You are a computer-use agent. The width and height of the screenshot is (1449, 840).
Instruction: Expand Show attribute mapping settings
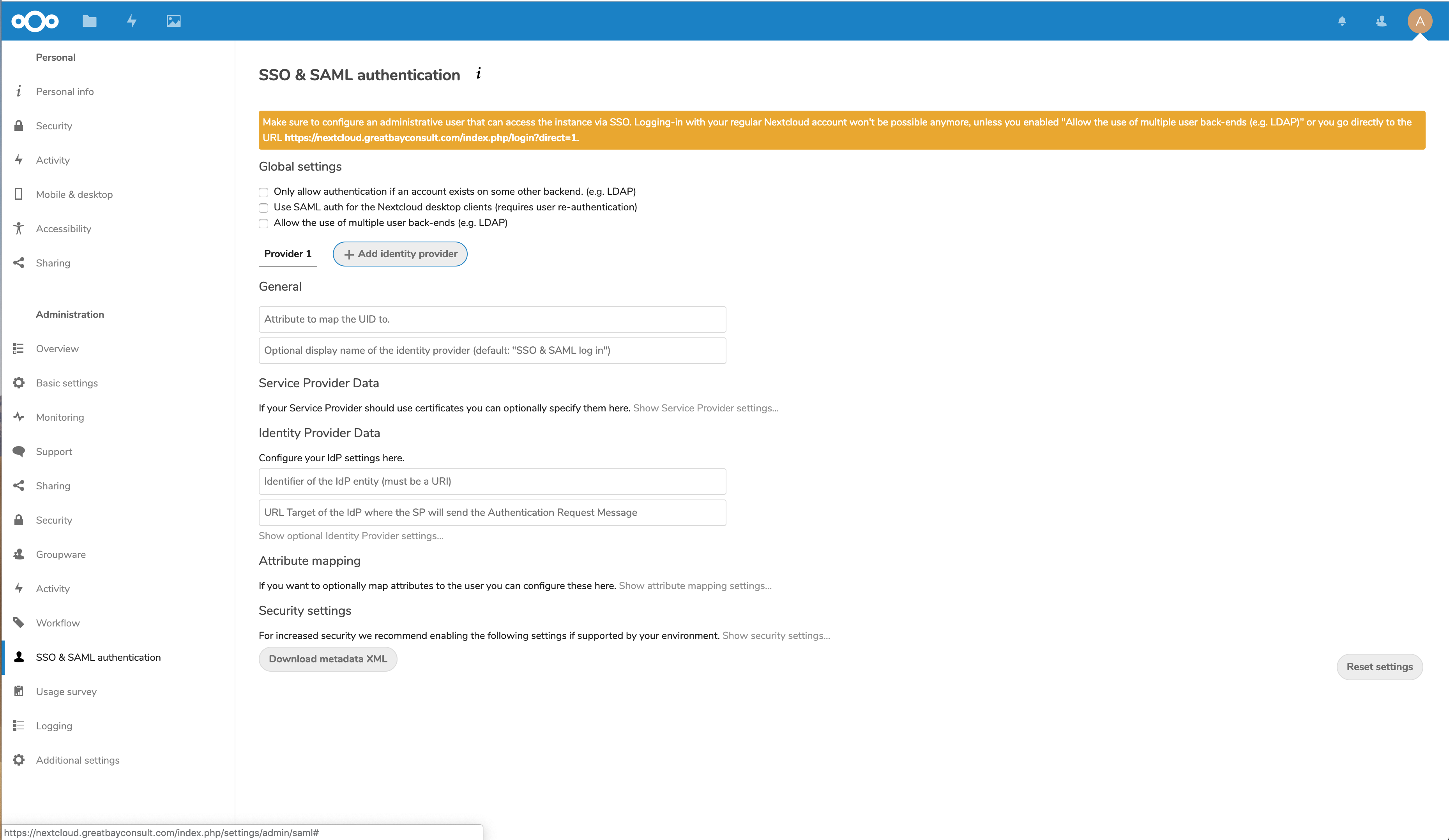[695, 585]
